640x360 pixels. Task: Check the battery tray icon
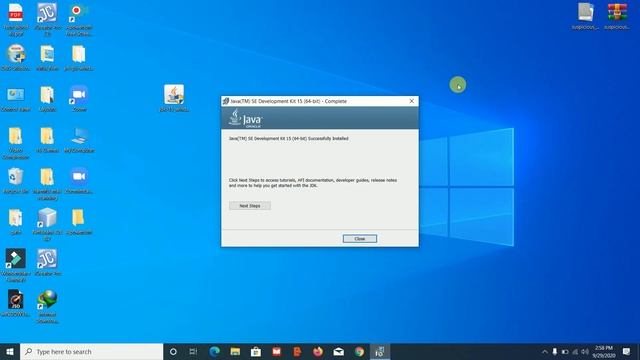[565, 351]
